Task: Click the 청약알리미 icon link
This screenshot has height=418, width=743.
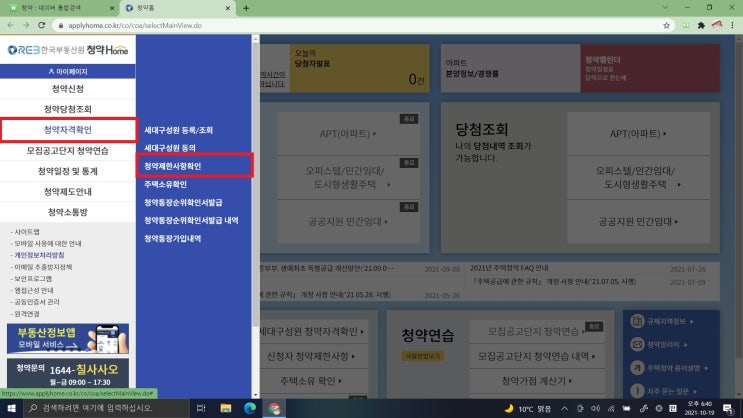Action: pos(659,345)
